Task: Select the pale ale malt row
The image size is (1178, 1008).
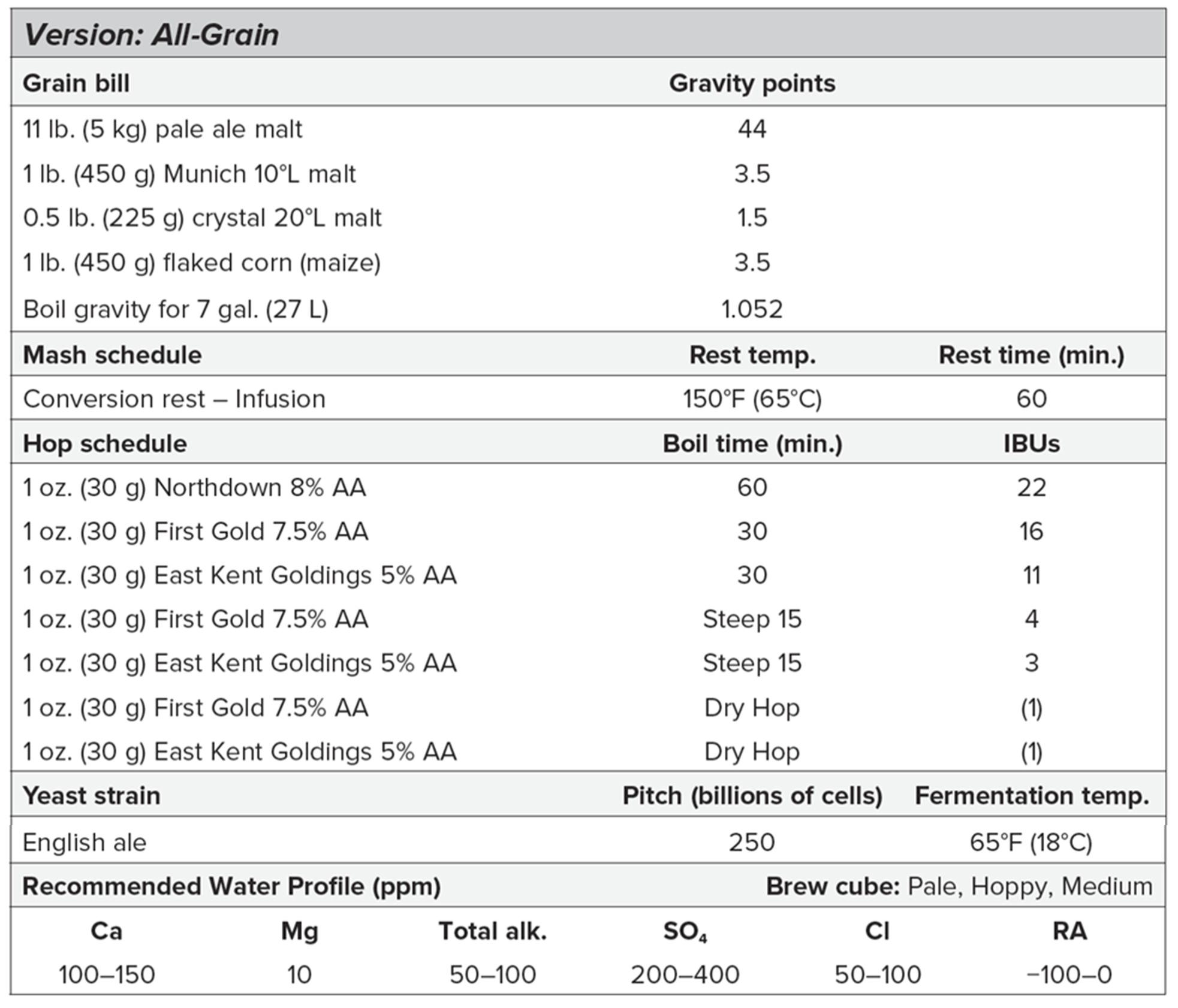Action: (x=162, y=129)
